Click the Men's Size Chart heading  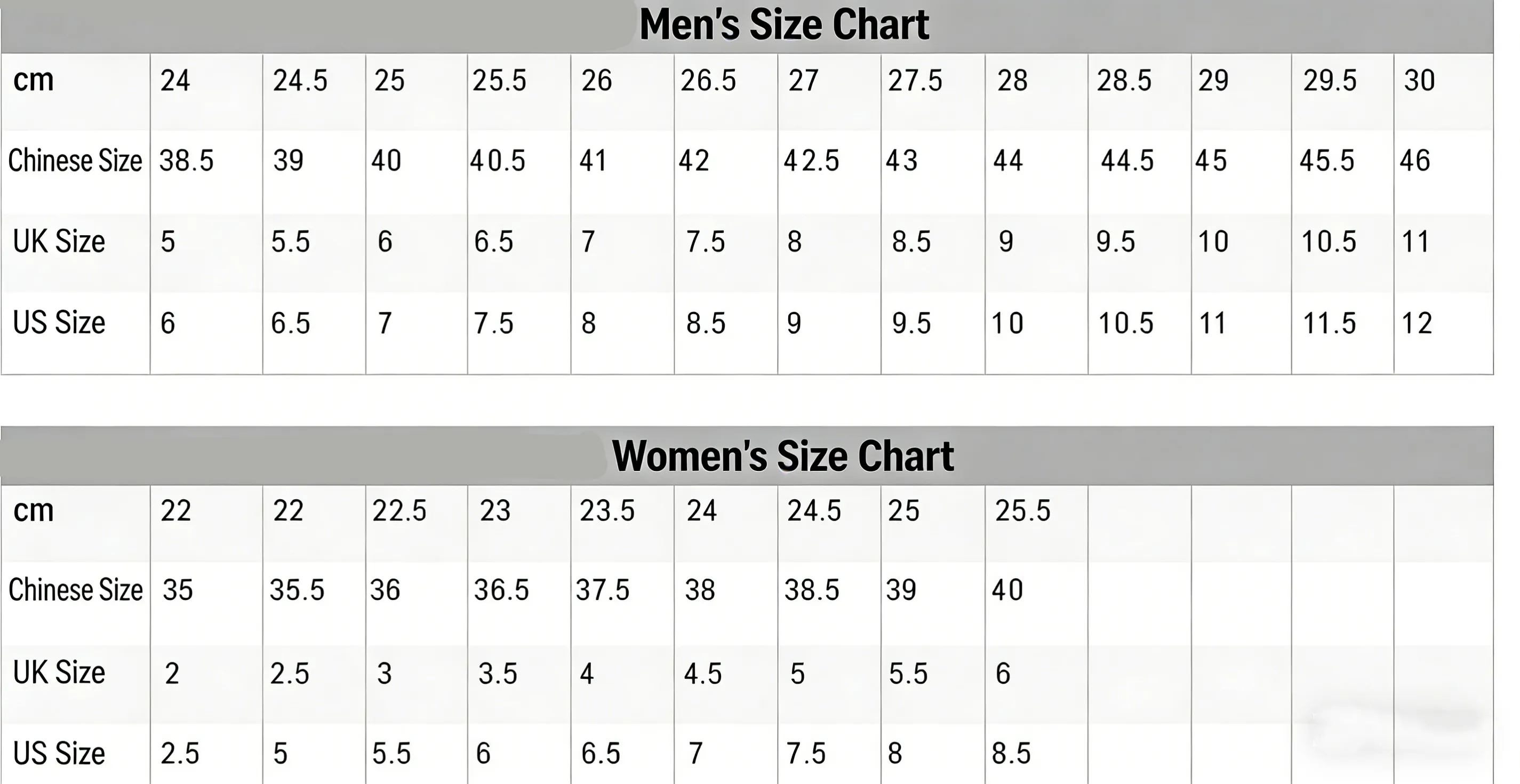pos(784,25)
